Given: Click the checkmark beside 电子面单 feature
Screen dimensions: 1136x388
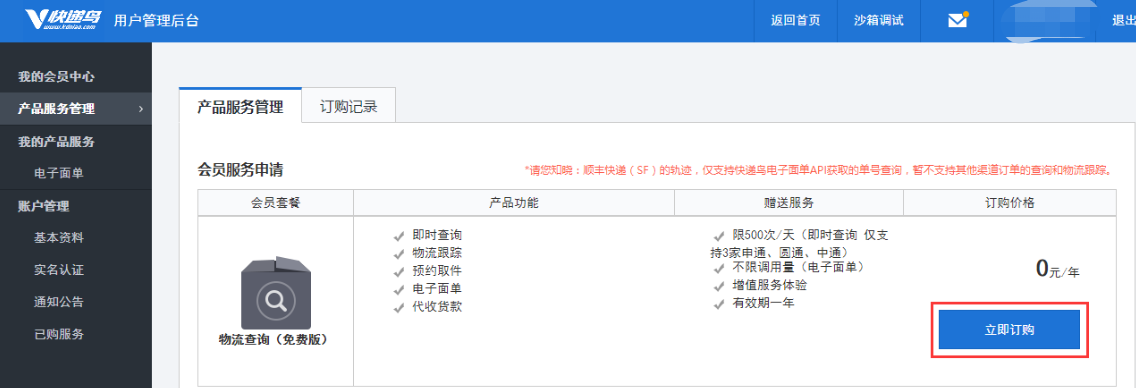Looking at the screenshot, I should pyautogui.click(x=398, y=290).
